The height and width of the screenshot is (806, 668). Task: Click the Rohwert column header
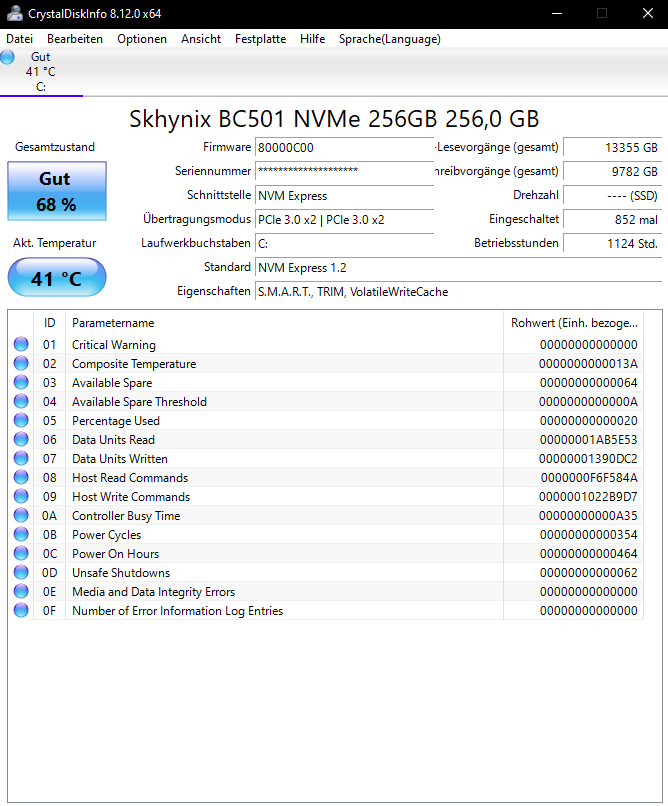pyautogui.click(x=573, y=323)
